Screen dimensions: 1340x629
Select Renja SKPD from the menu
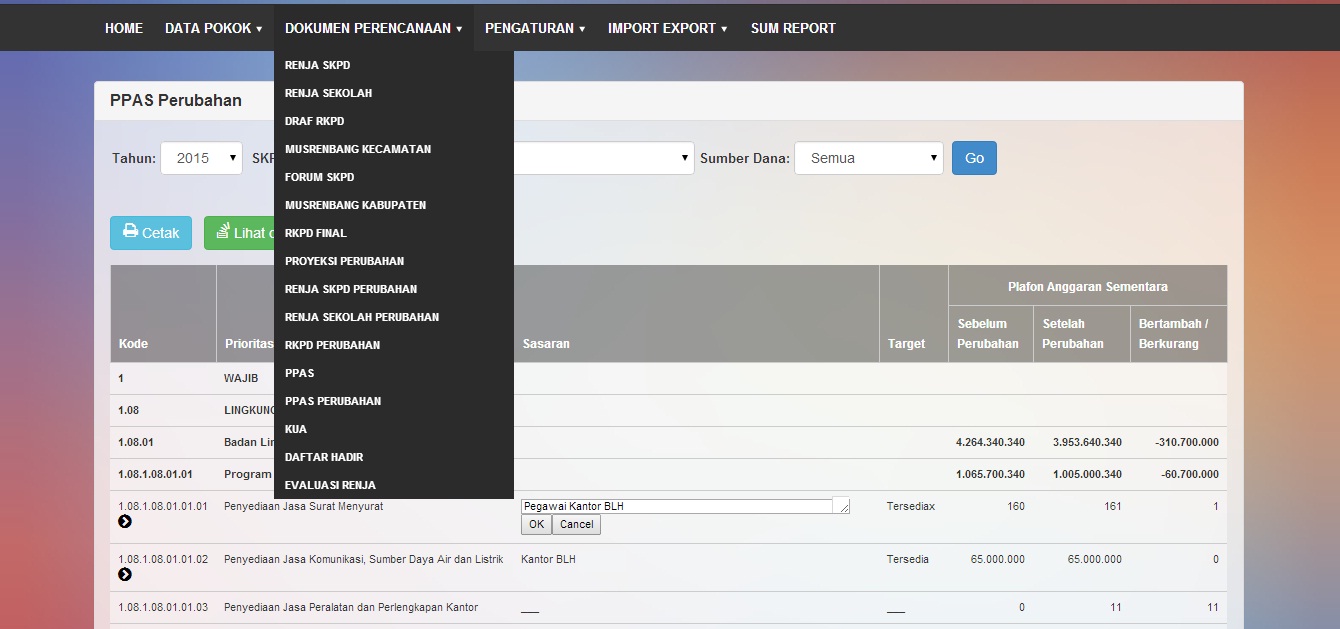(317, 65)
